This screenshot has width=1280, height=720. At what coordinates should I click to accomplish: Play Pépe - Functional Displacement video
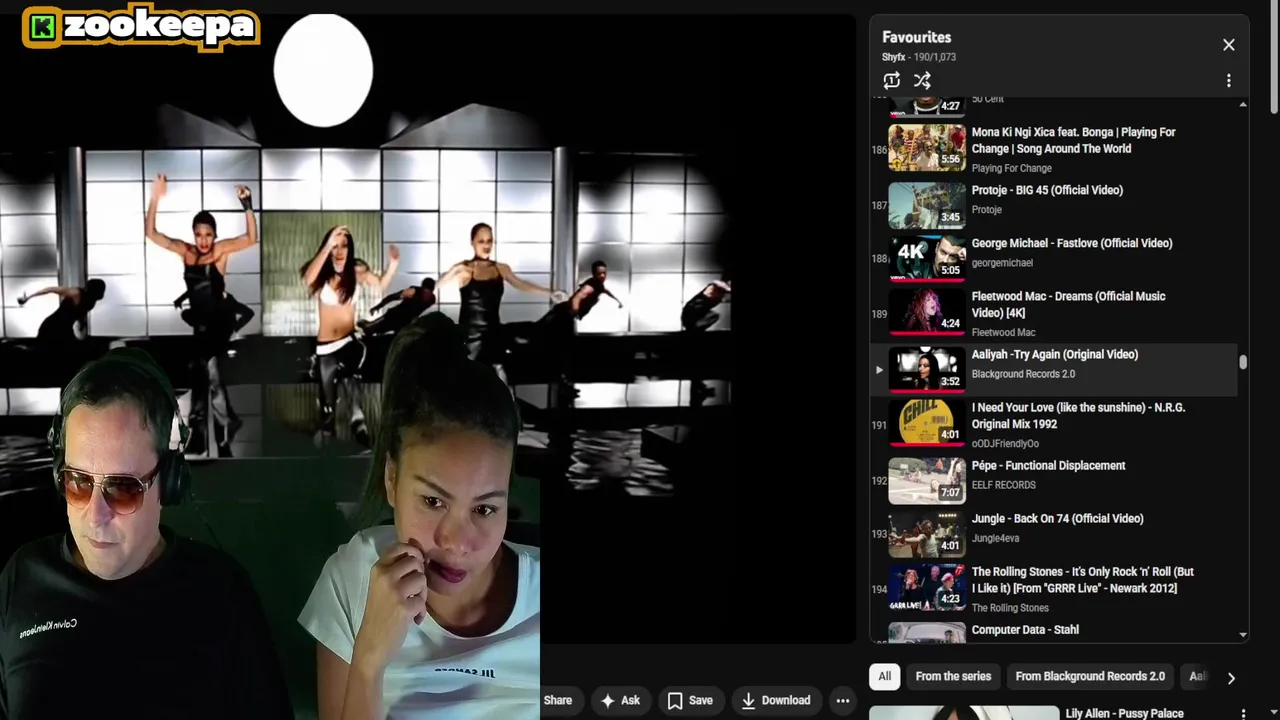pos(1048,465)
